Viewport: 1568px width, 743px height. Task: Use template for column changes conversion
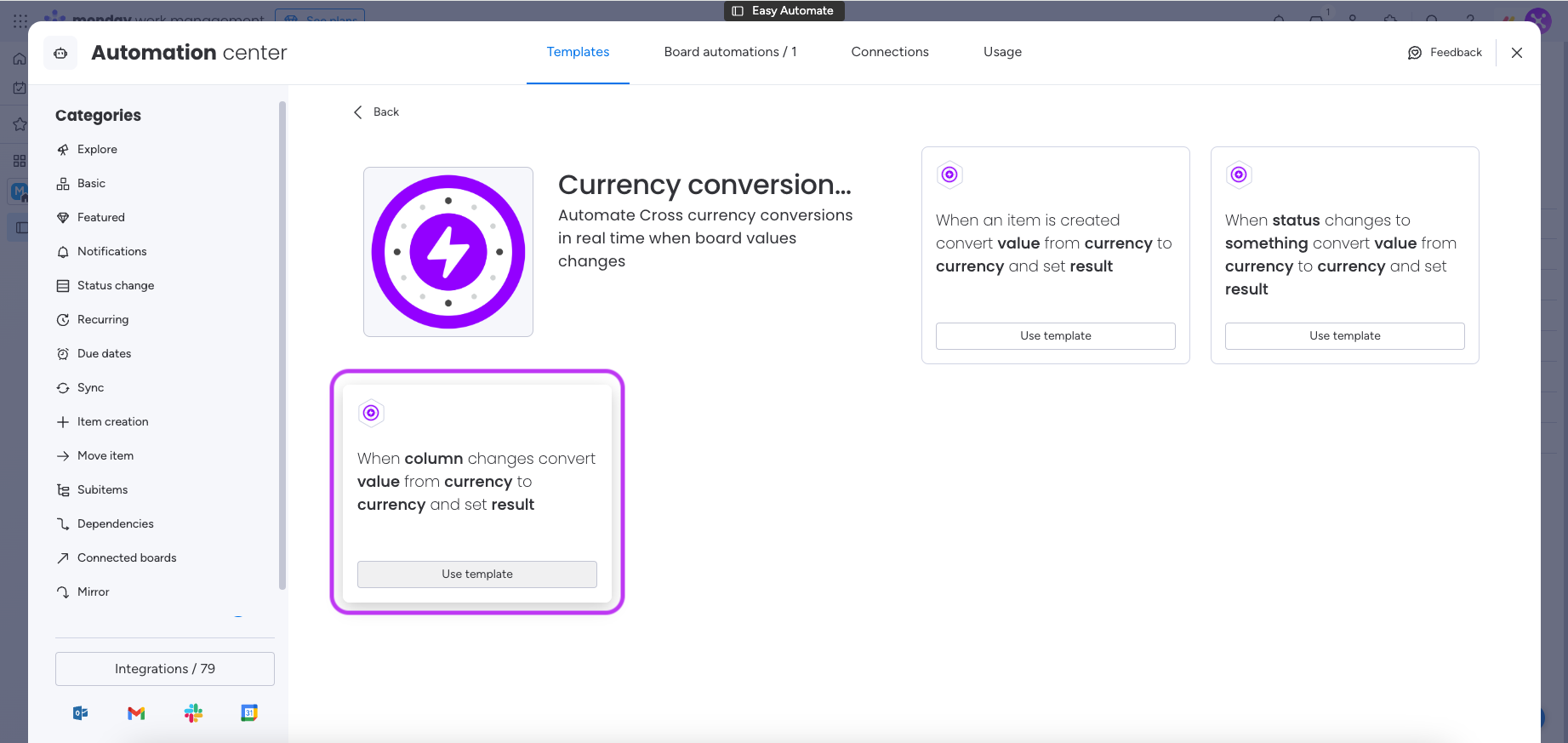point(476,574)
